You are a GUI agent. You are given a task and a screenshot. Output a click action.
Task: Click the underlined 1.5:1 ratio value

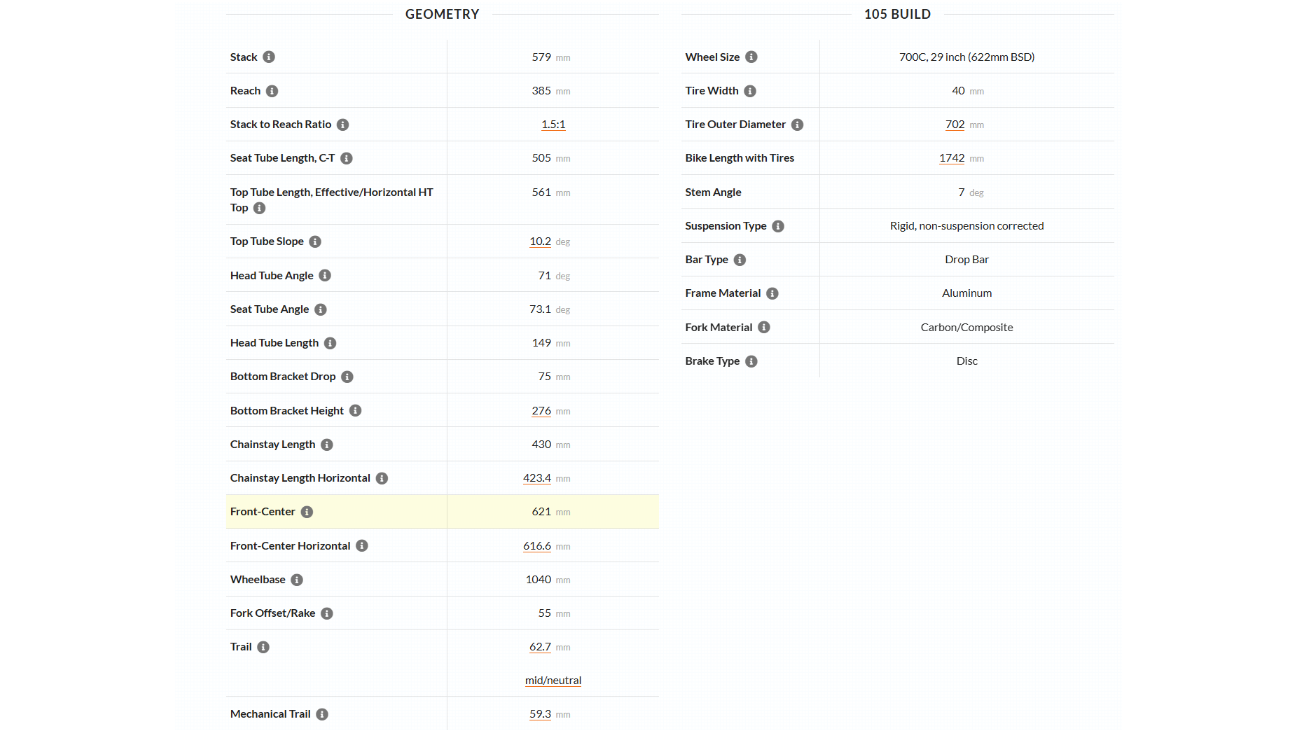tap(553, 125)
